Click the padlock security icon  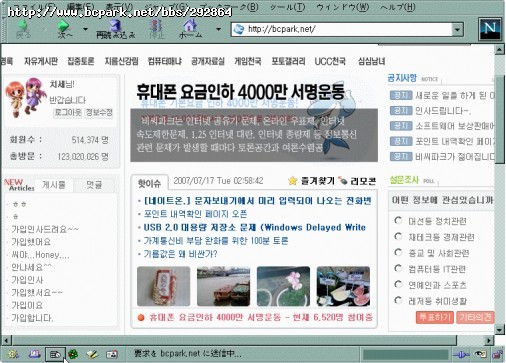497,354
